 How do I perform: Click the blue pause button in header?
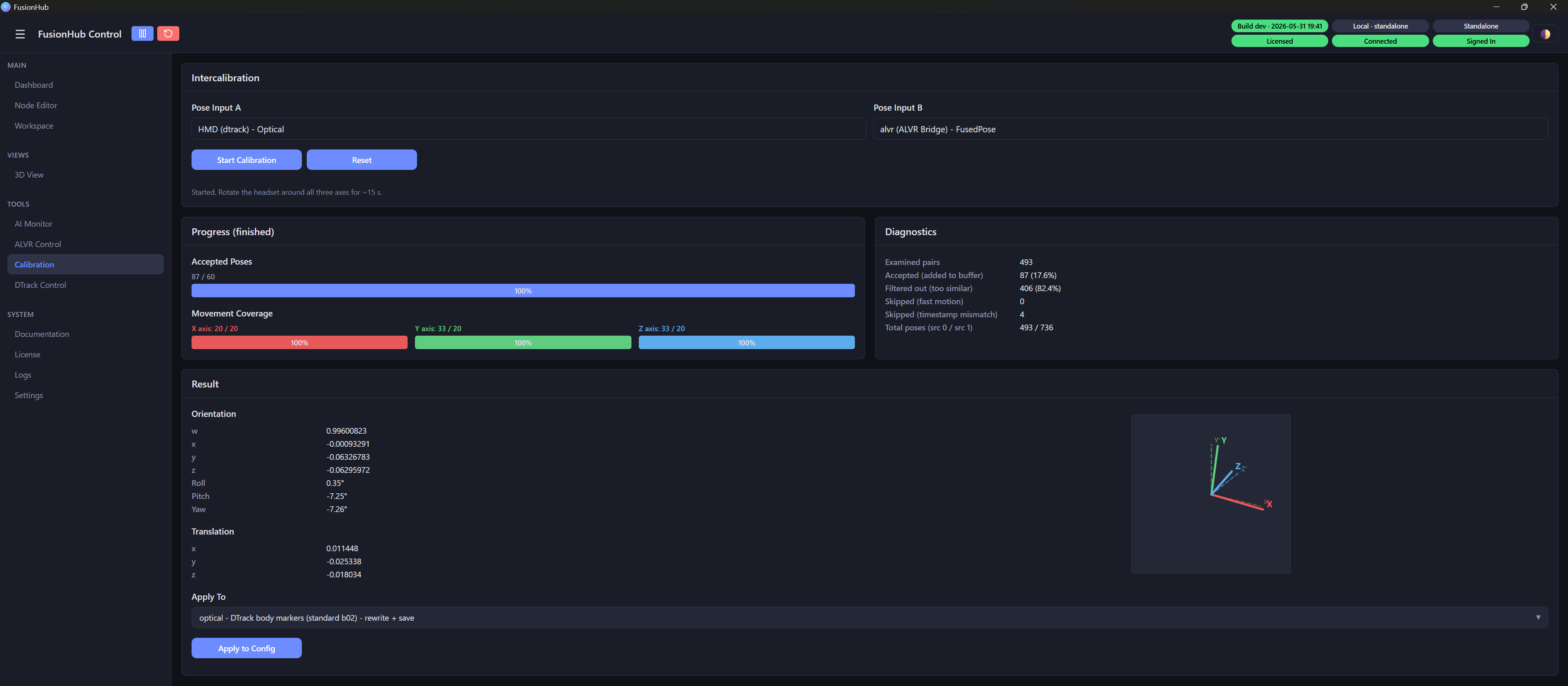143,33
